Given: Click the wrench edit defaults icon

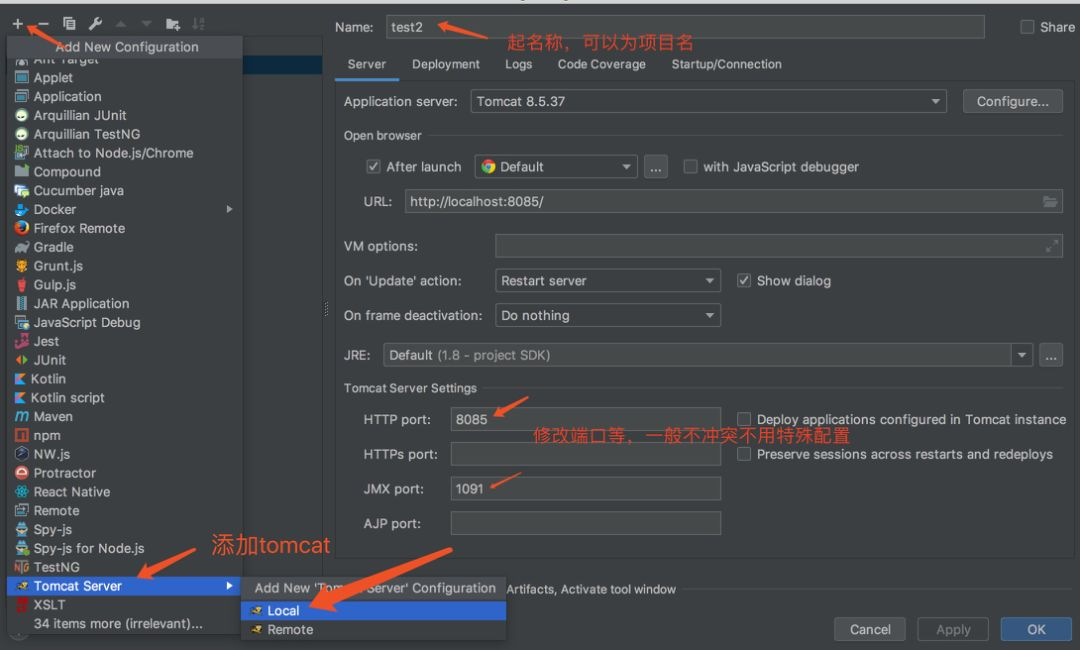Looking at the screenshot, I should tap(95, 24).
